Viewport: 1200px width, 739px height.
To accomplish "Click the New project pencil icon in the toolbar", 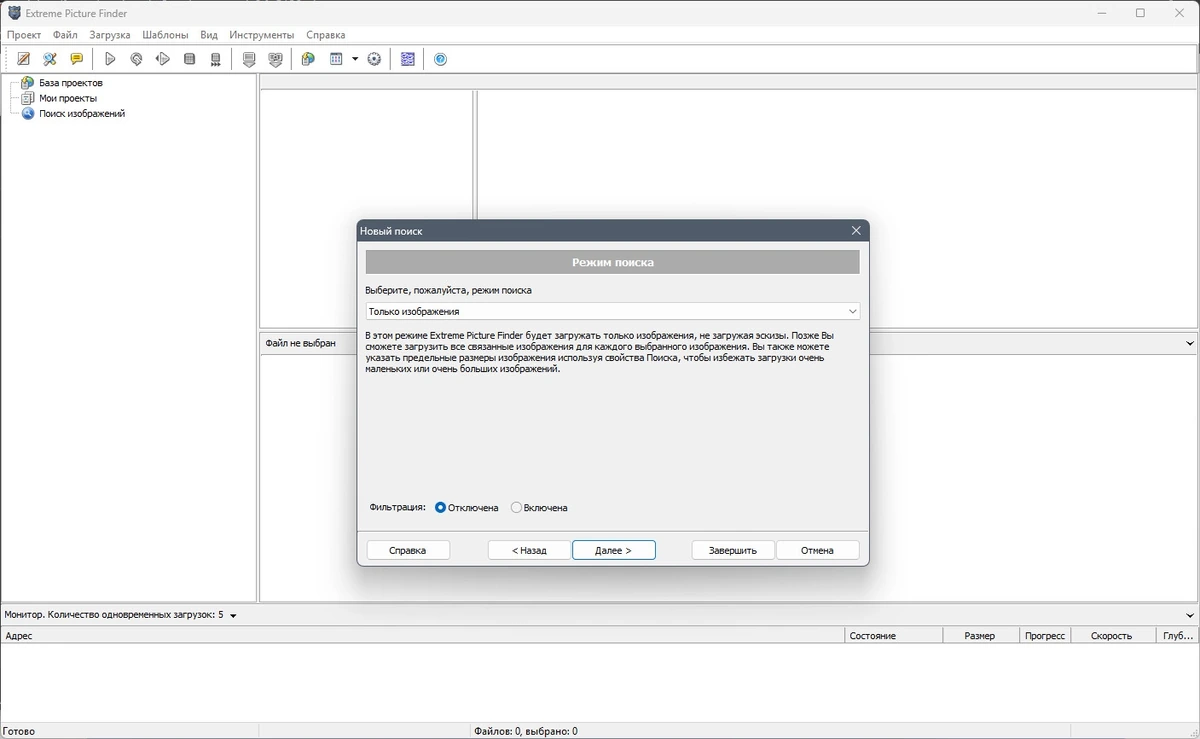I will point(24,59).
